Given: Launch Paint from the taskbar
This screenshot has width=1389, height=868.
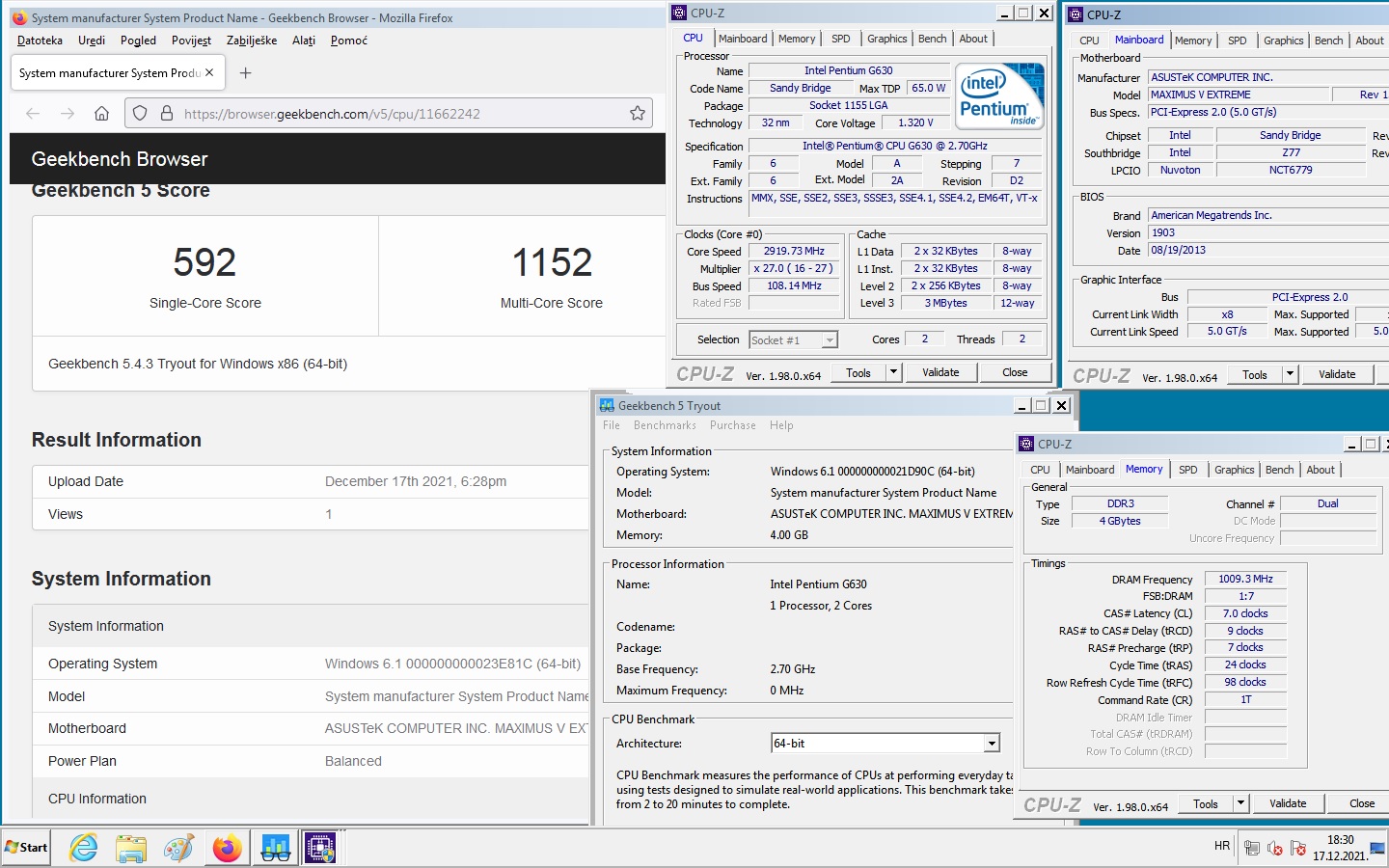Looking at the screenshot, I should tap(178, 848).
